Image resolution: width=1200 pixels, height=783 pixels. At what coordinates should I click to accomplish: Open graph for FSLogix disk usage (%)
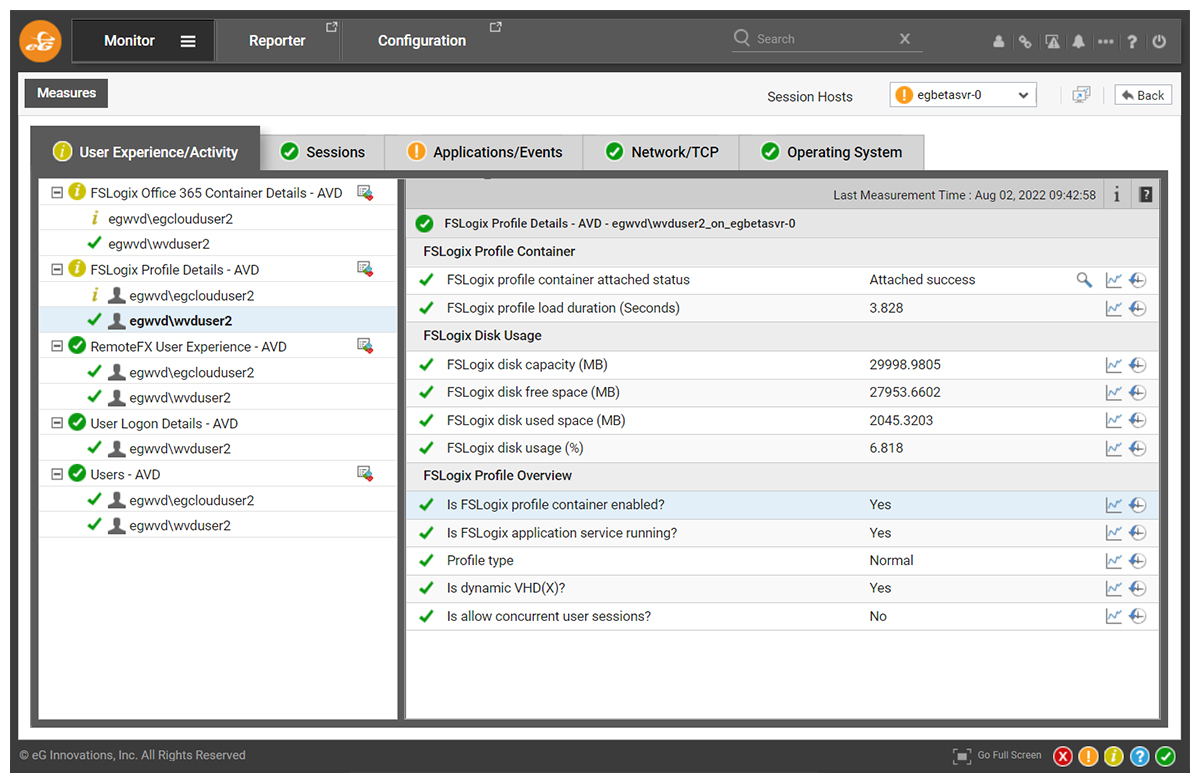[x=1113, y=449]
